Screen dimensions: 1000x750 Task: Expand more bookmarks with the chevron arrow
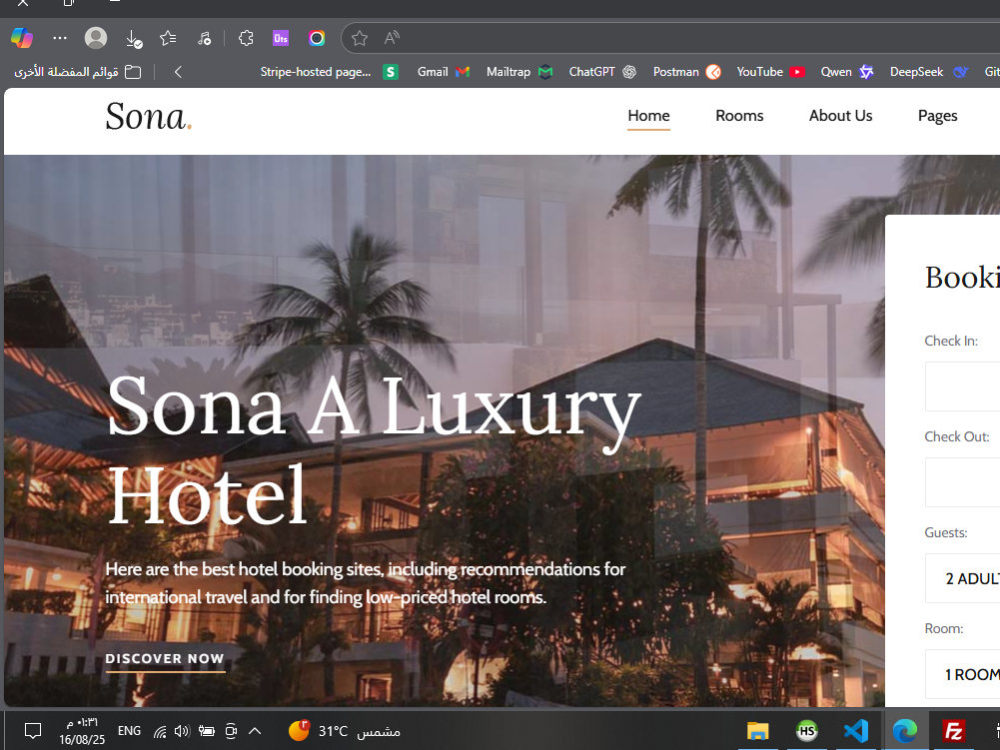178,72
